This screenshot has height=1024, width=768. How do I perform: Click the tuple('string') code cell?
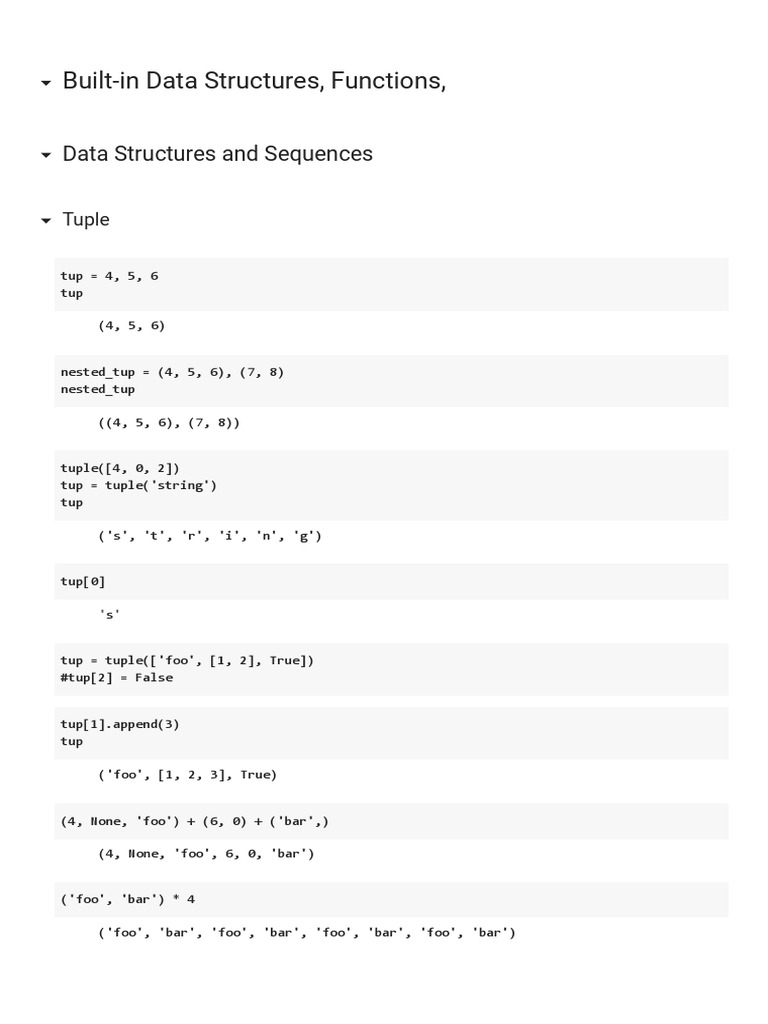391,485
